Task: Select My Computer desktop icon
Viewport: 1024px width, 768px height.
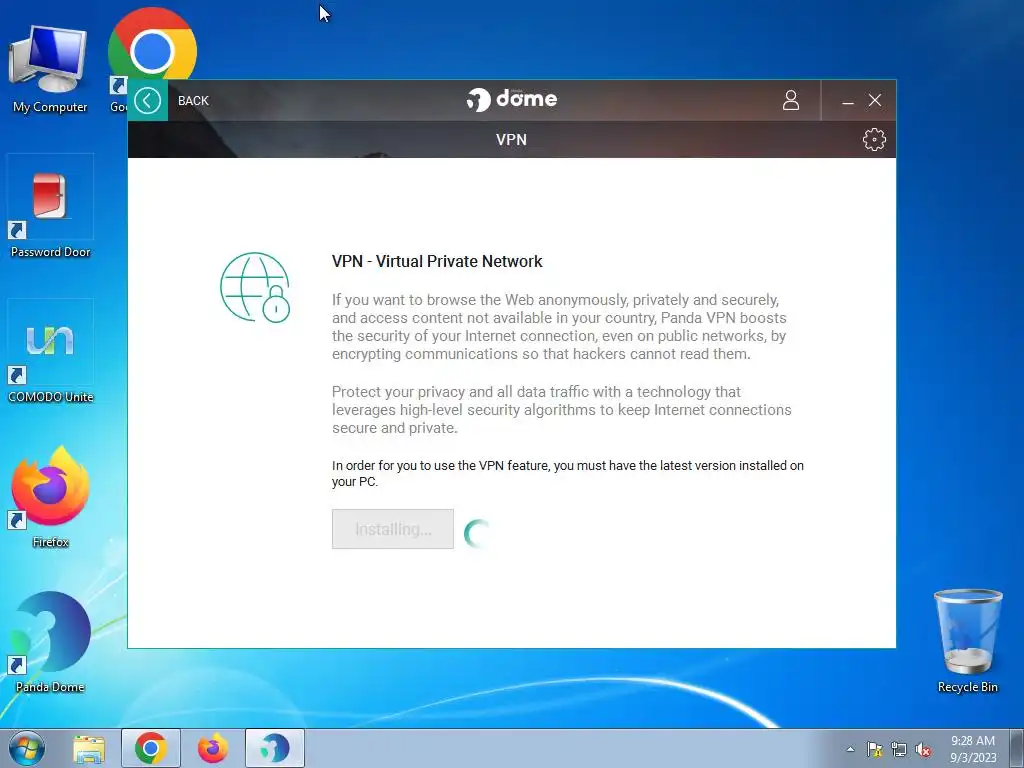Action: pyautogui.click(x=50, y=69)
